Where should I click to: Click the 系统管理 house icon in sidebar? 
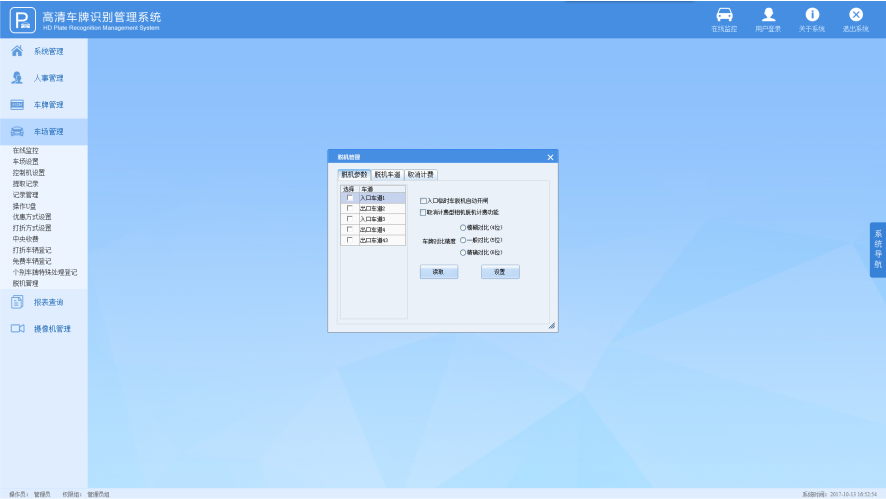pyautogui.click(x=17, y=51)
